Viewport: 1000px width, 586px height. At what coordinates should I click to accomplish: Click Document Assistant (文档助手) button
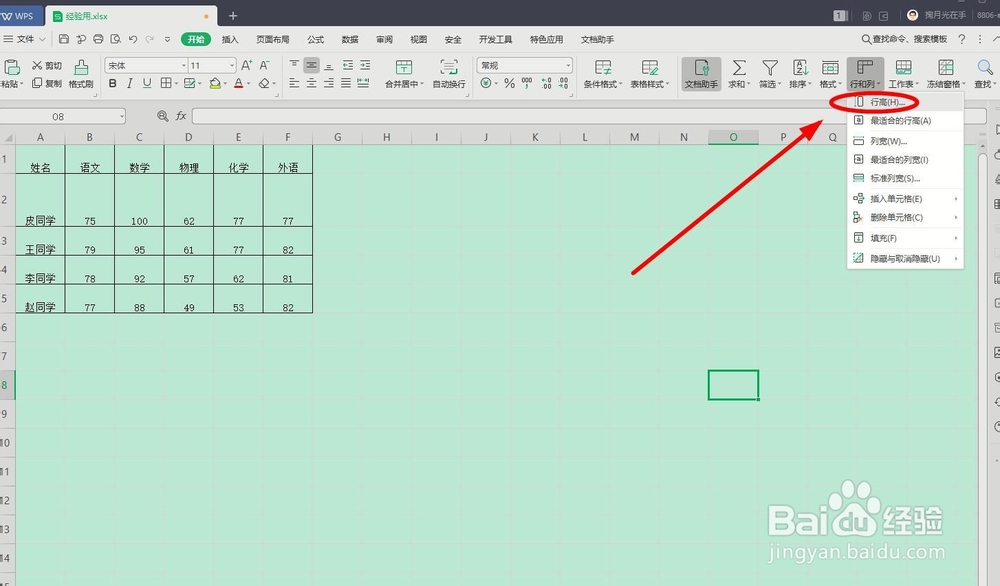(x=701, y=74)
